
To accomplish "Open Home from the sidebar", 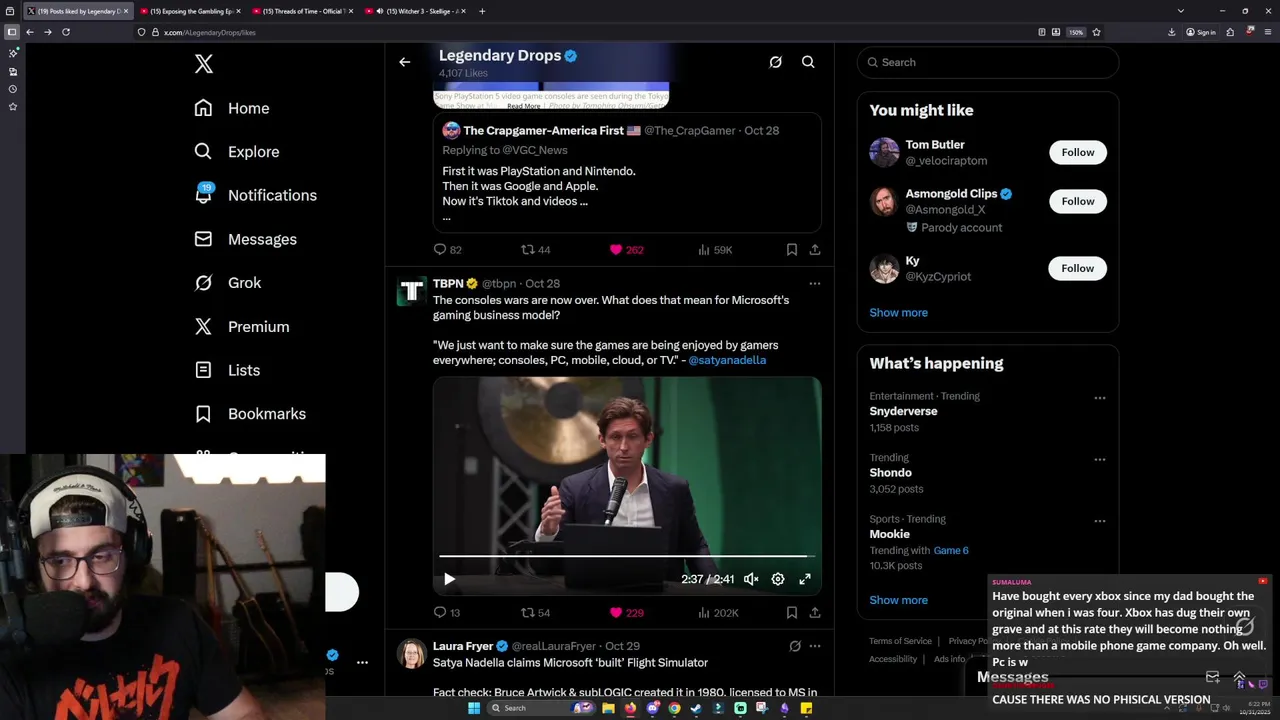I will [x=232, y=108].
